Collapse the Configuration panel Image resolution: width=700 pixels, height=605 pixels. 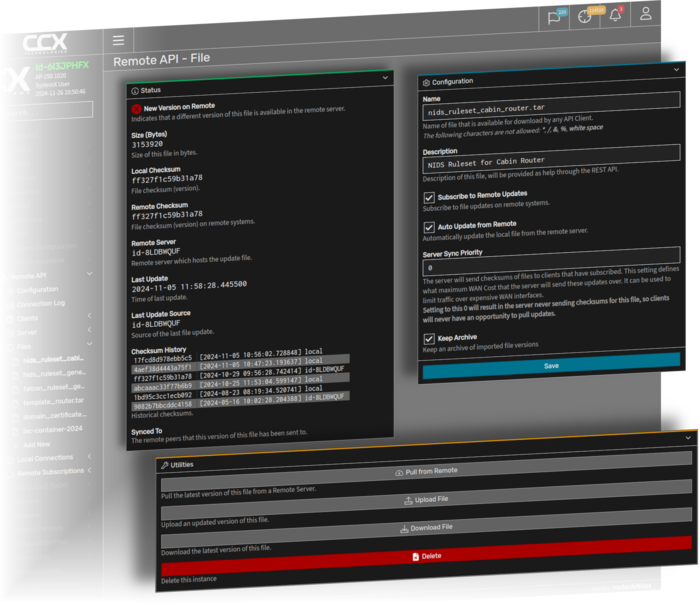(x=676, y=70)
